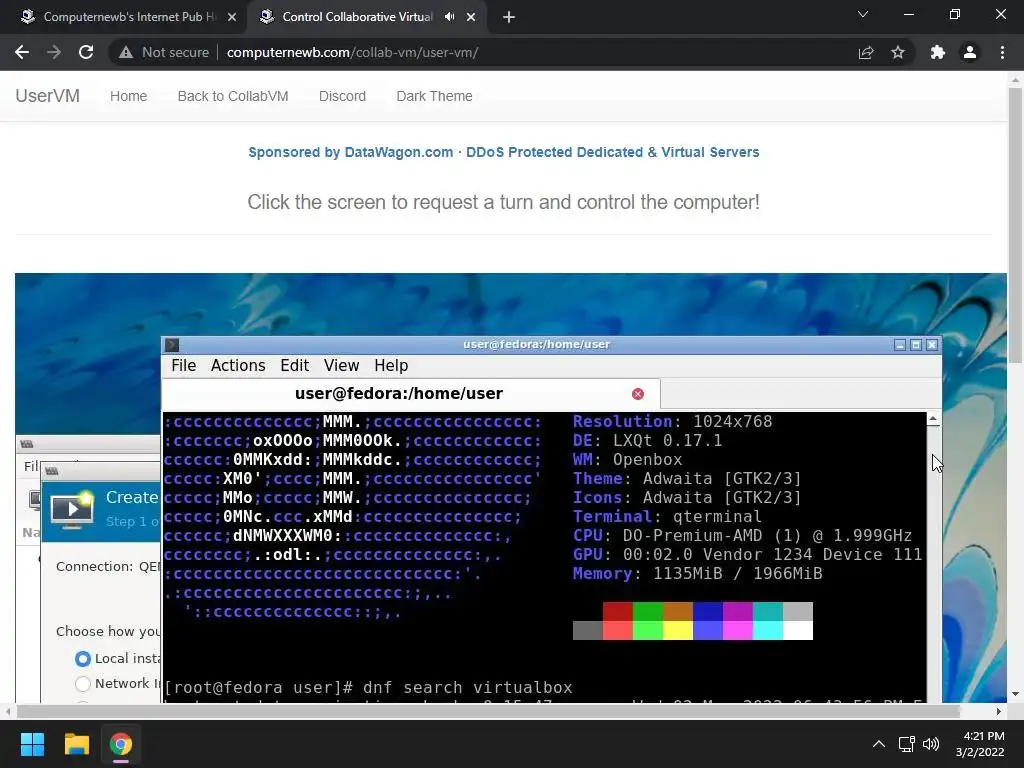This screenshot has height=768, width=1024.
Task: Click the address bar URL
Action: 353,52
